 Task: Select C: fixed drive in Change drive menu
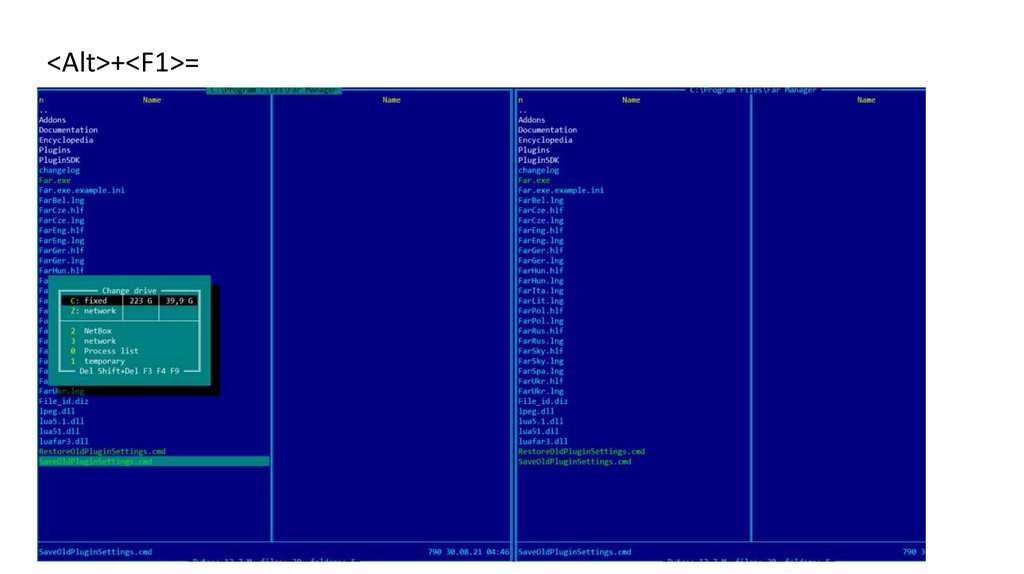point(130,301)
